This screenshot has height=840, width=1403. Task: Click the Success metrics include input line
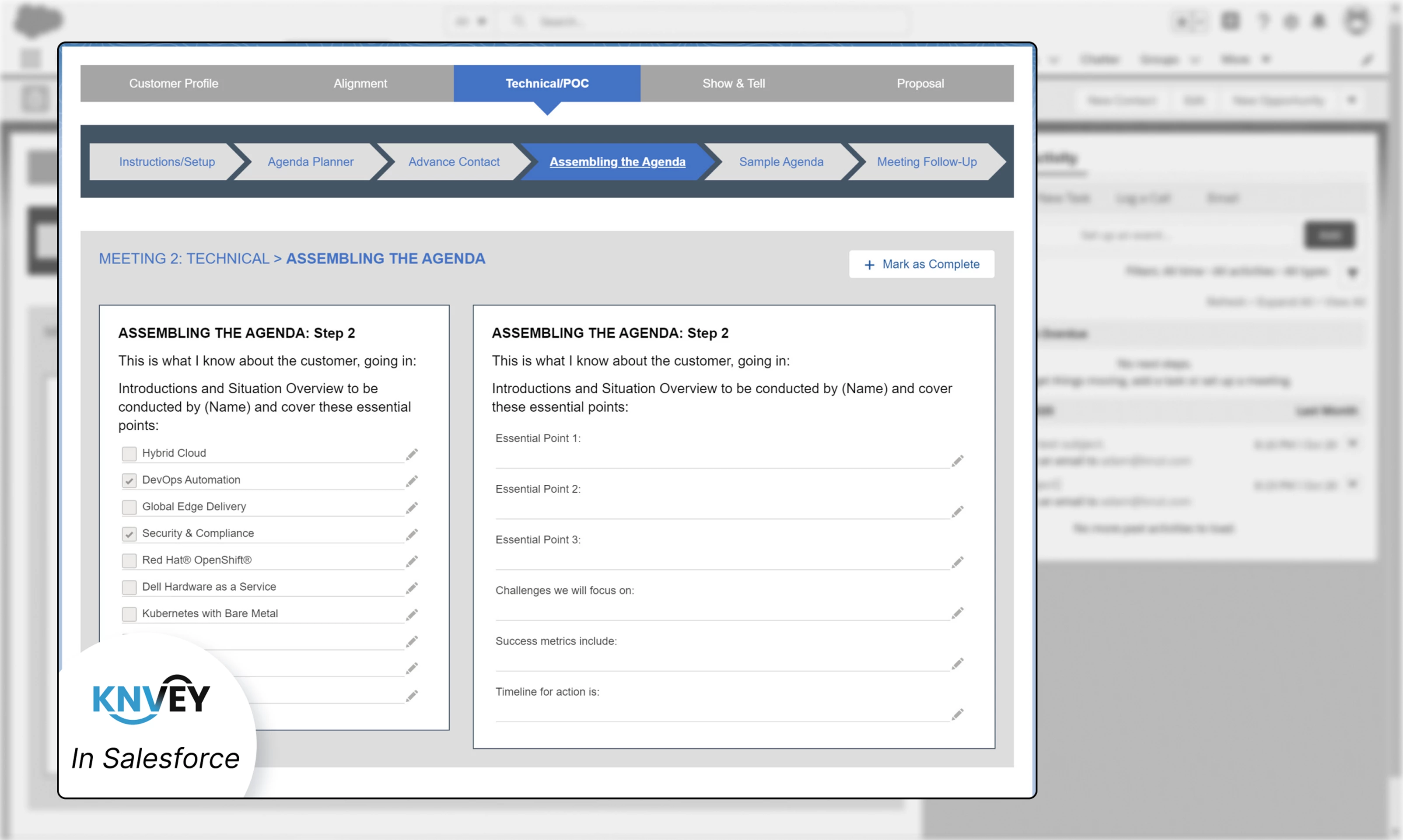[723, 662]
